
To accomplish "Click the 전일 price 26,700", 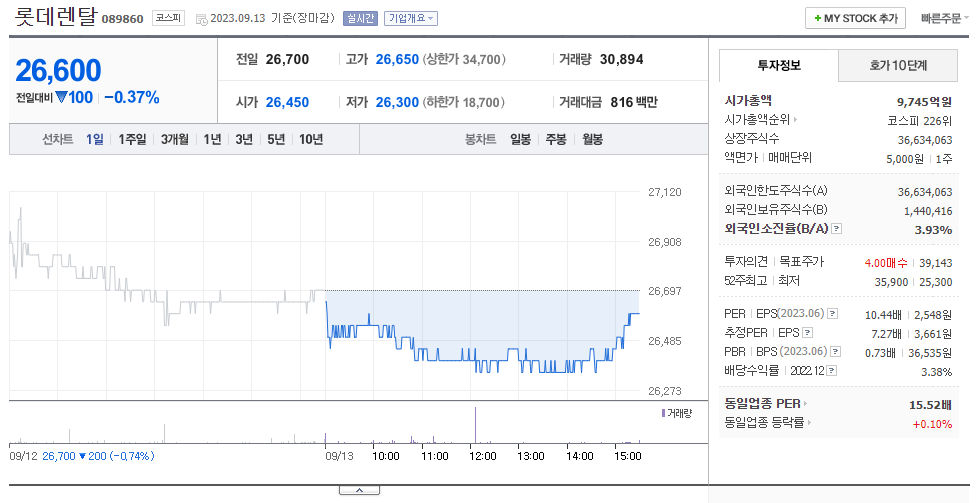I will click(x=287, y=60).
